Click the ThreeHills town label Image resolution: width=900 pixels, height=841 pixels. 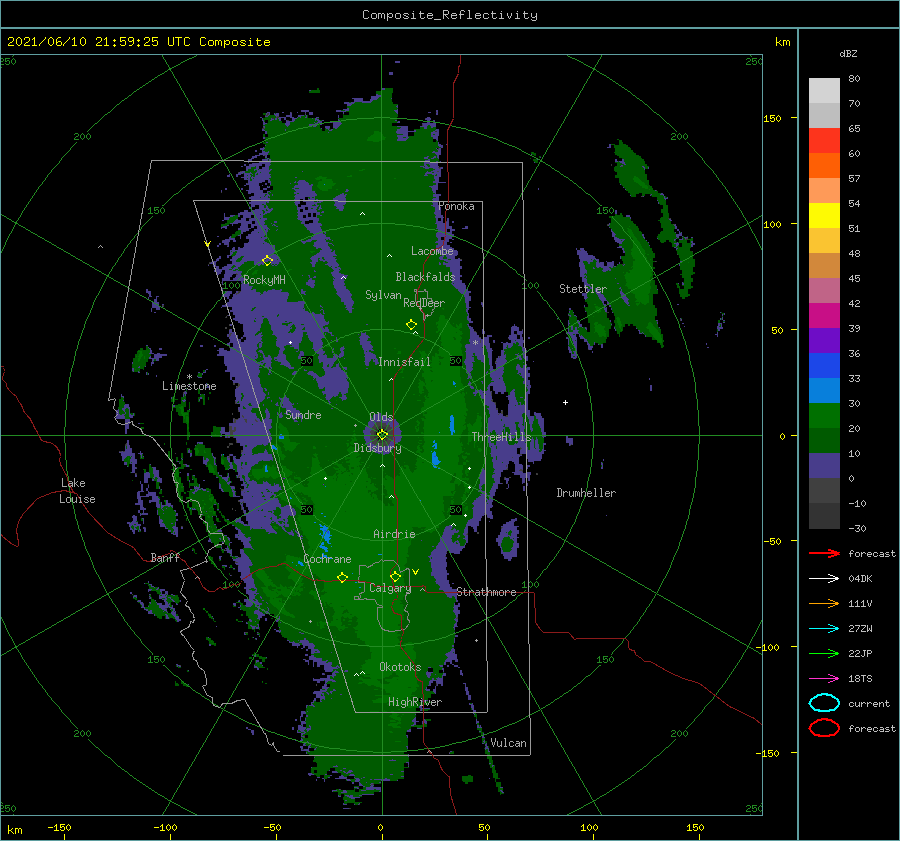tap(501, 437)
